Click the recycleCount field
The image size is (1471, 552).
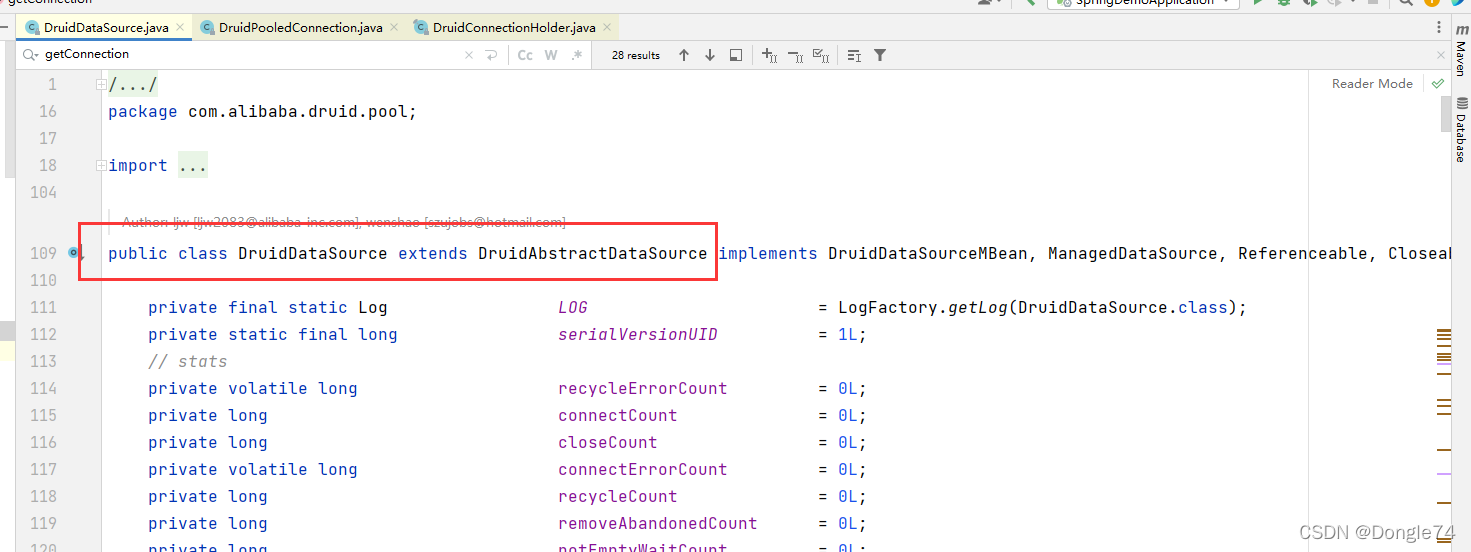(617, 497)
